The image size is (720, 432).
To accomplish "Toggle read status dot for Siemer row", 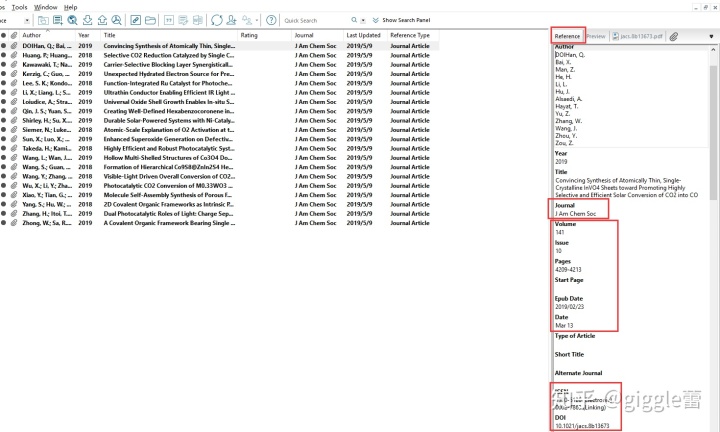I will coord(4,130).
